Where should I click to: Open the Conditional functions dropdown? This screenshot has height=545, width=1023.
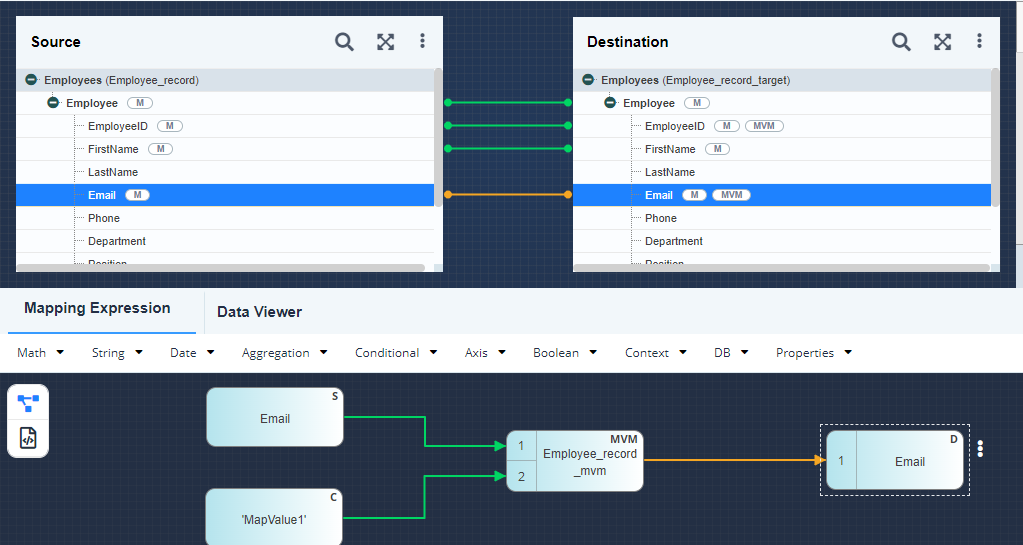click(x=396, y=353)
